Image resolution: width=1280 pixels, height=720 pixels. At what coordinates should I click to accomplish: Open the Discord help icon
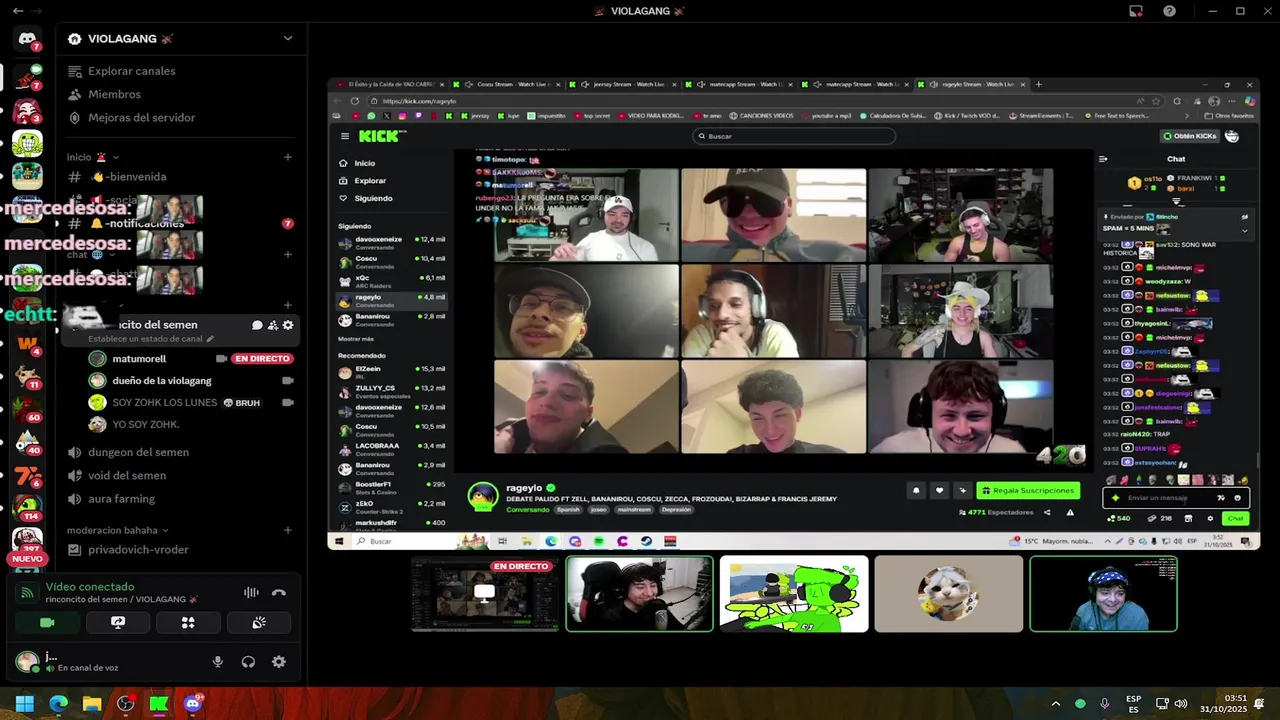[x=1169, y=11]
